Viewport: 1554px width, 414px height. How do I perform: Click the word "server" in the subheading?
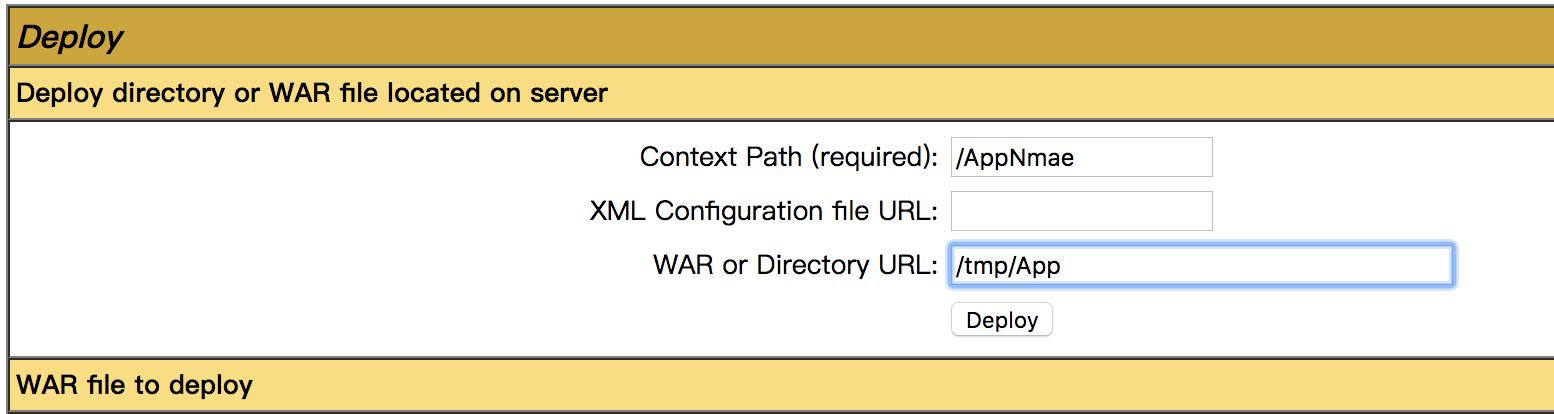pos(570,94)
